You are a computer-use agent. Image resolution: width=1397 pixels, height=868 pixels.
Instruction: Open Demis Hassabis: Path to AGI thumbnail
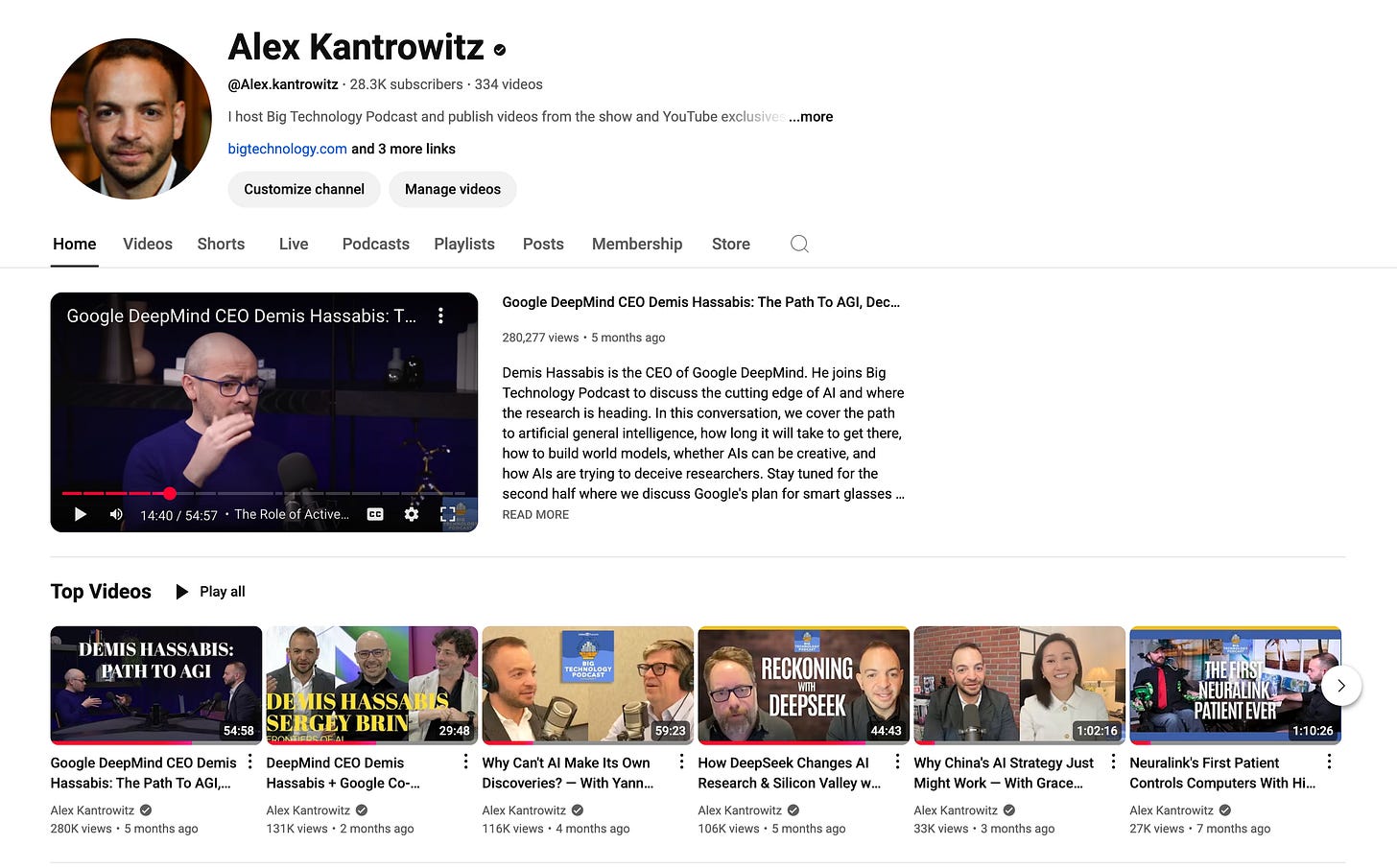[156, 685]
